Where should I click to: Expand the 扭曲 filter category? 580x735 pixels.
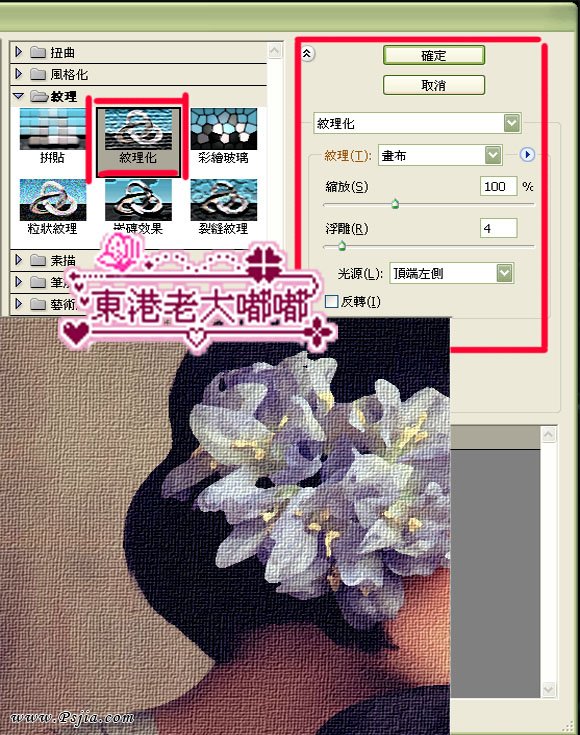pos(18,52)
